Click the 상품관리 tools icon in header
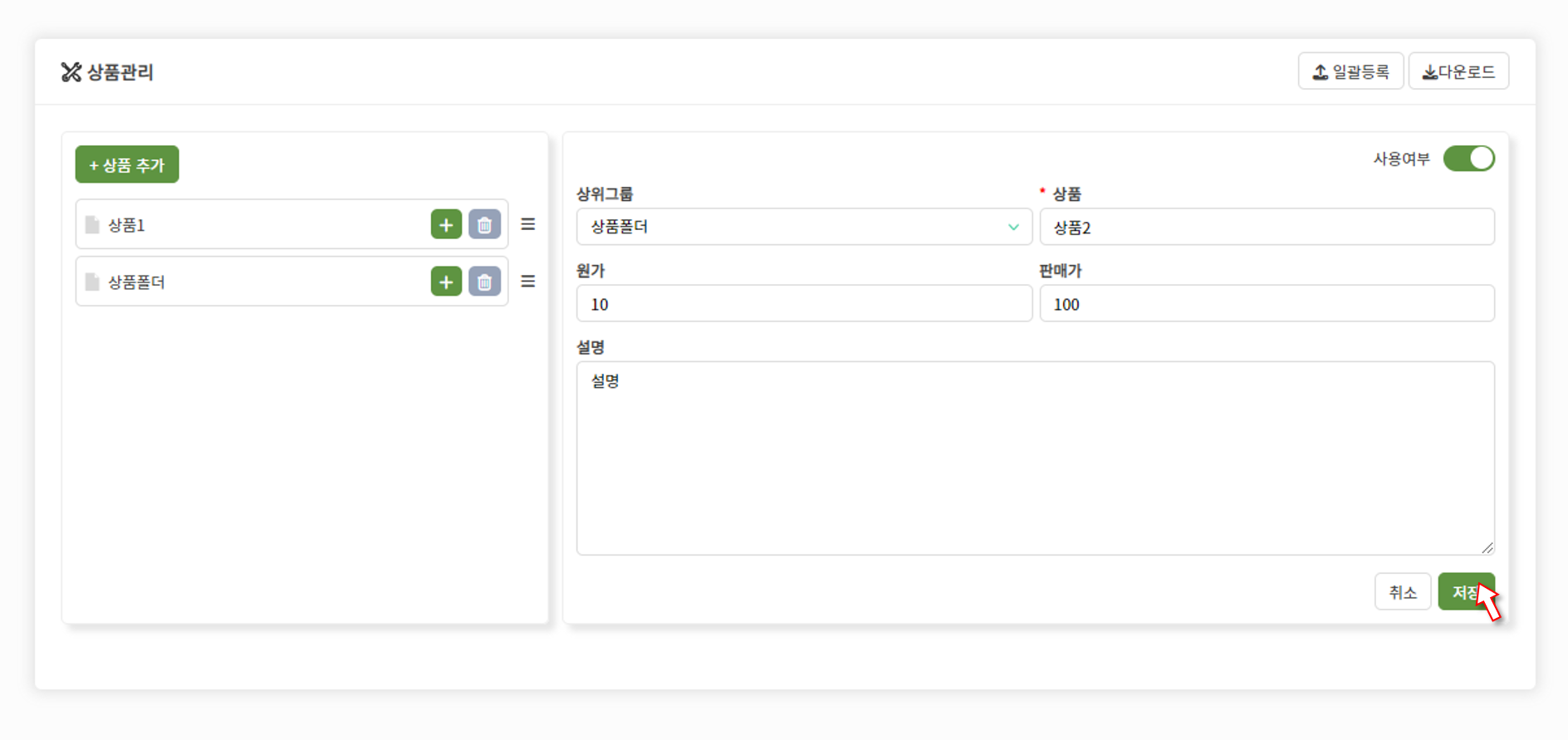The height and width of the screenshot is (740, 1568). [71, 72]
